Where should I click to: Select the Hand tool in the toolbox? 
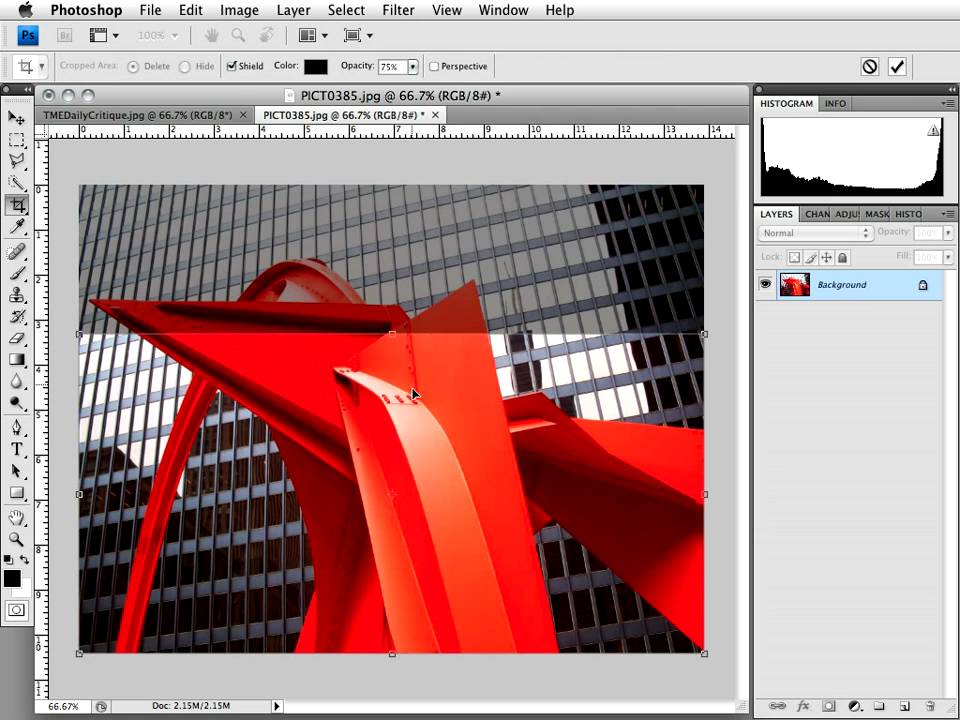[x=17, y=518]
